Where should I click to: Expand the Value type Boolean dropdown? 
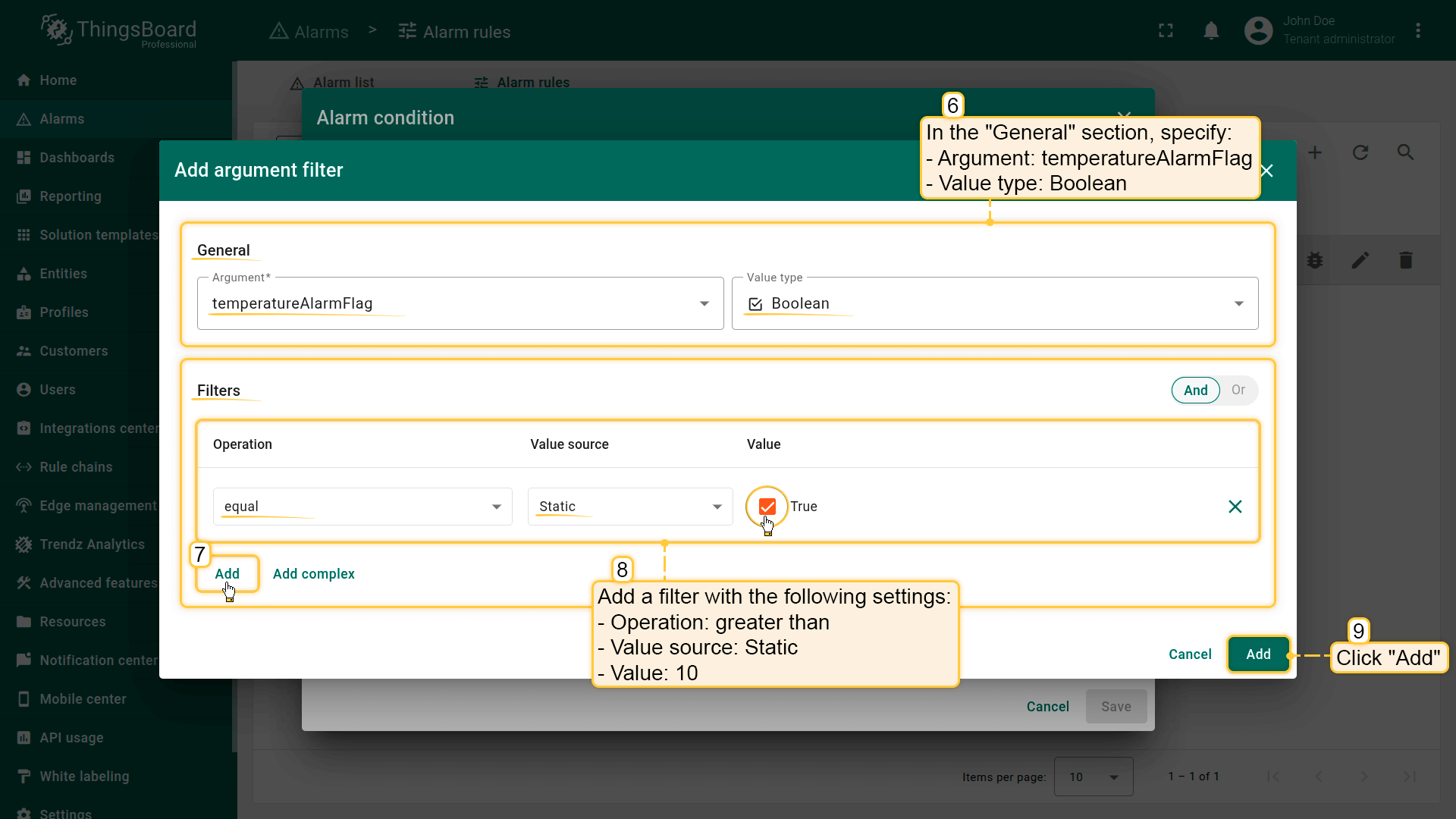pos(994,303)
